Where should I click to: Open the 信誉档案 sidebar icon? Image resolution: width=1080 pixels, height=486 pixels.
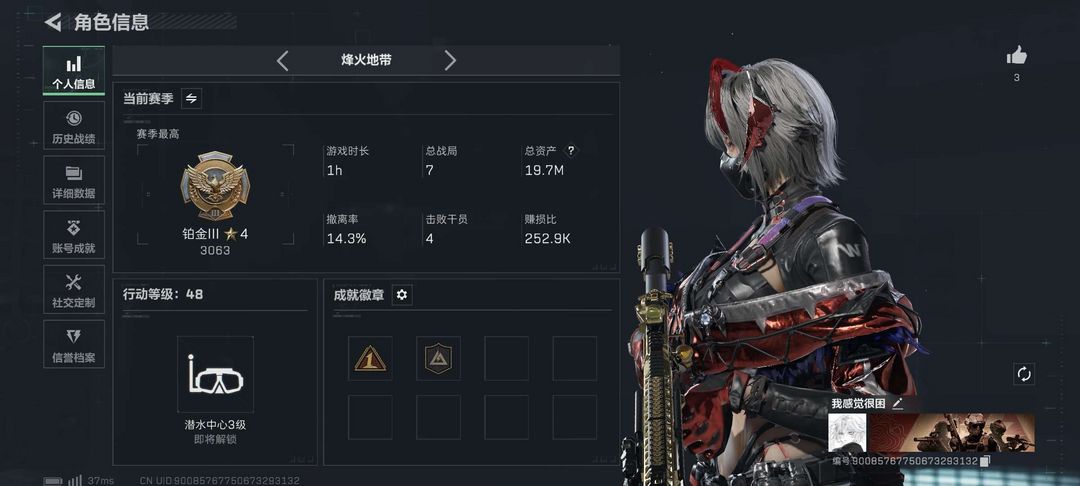tap(74, 344)
